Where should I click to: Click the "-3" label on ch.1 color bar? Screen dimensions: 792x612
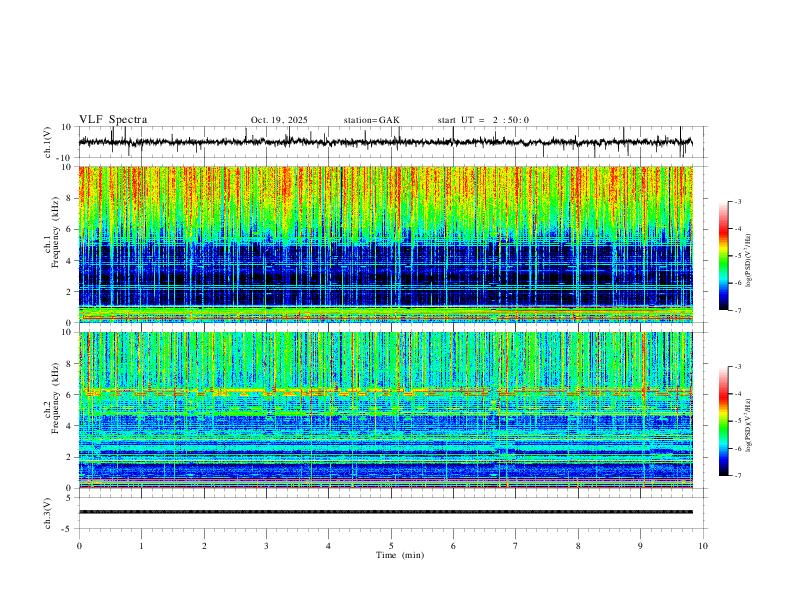click(x=737, y=201)
